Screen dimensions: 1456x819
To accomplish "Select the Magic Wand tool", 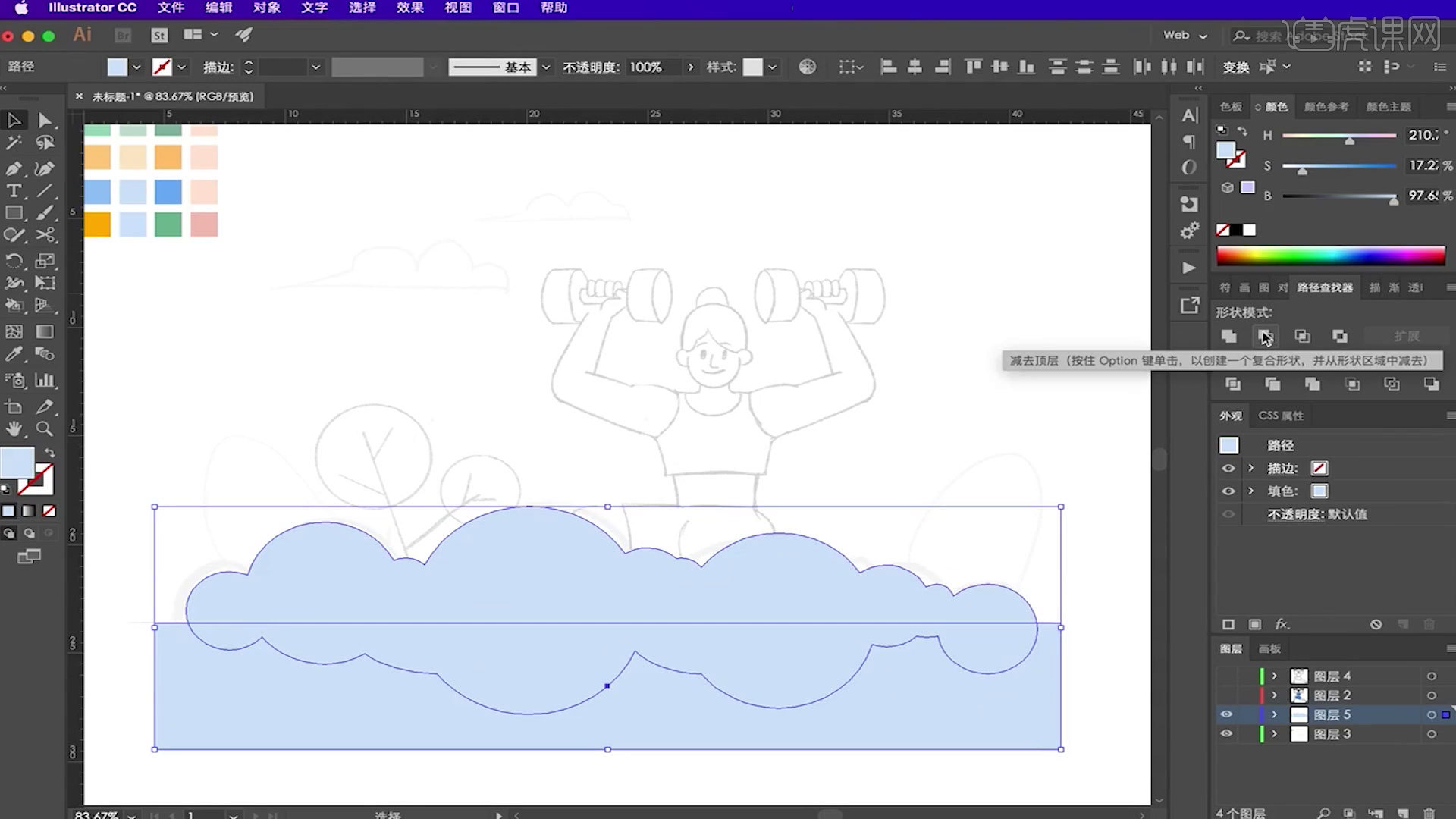I will click(x=14, y=143).
